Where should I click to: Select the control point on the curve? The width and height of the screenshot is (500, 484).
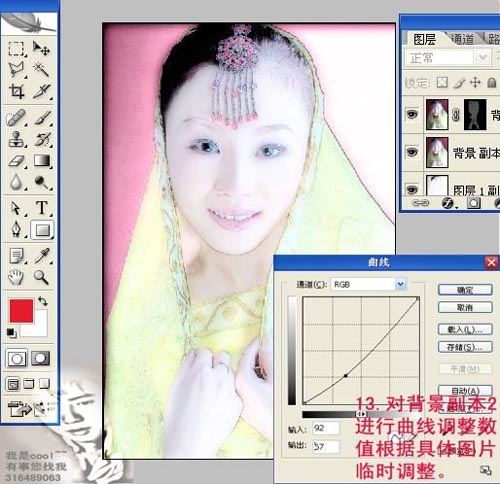pos(346,376)
